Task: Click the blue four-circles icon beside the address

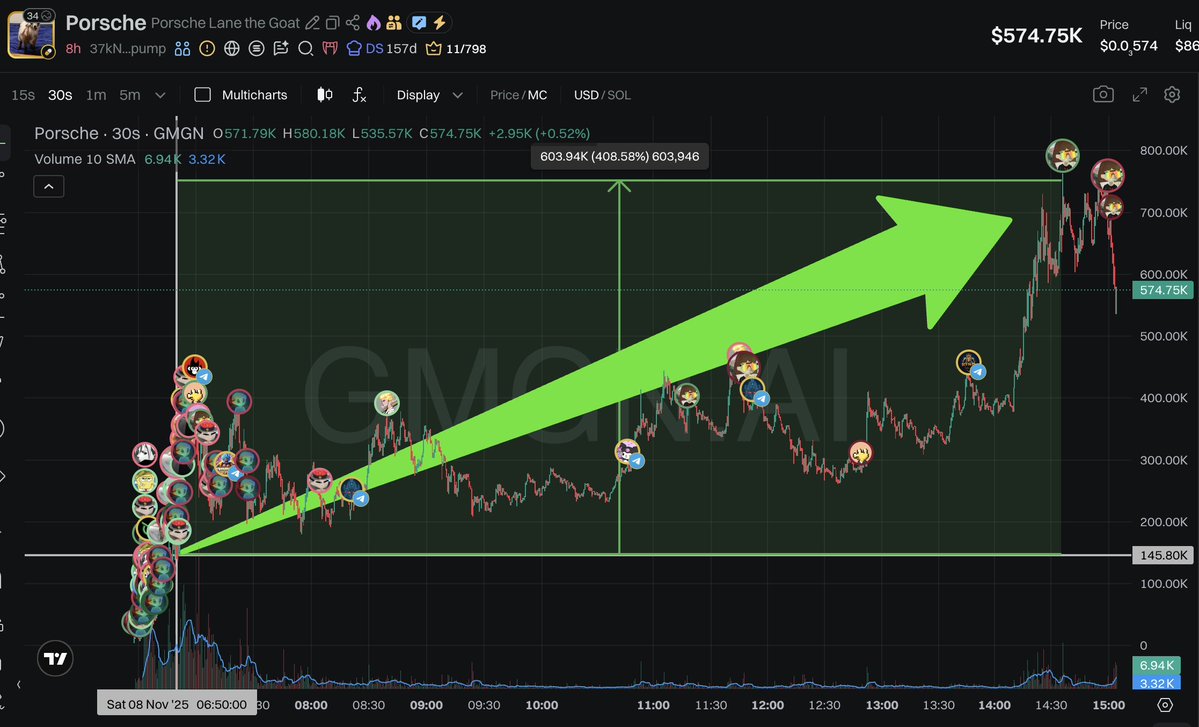Action: (x=182, y=49)
